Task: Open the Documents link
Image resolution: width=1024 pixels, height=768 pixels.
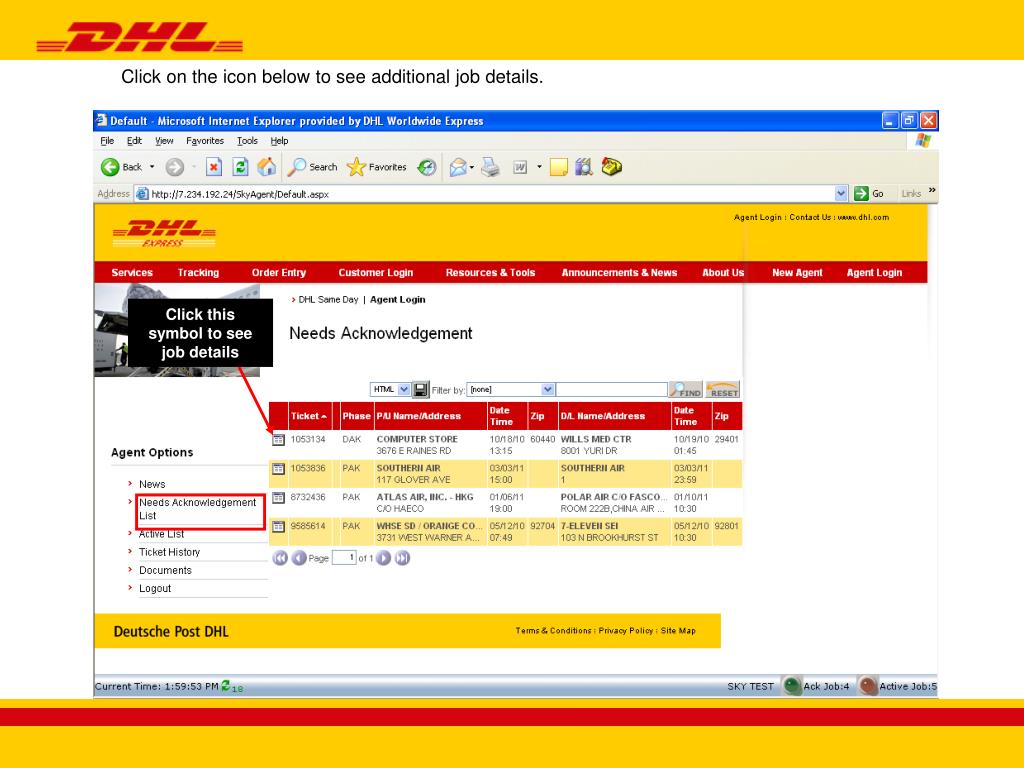Action: coord(165,571)
